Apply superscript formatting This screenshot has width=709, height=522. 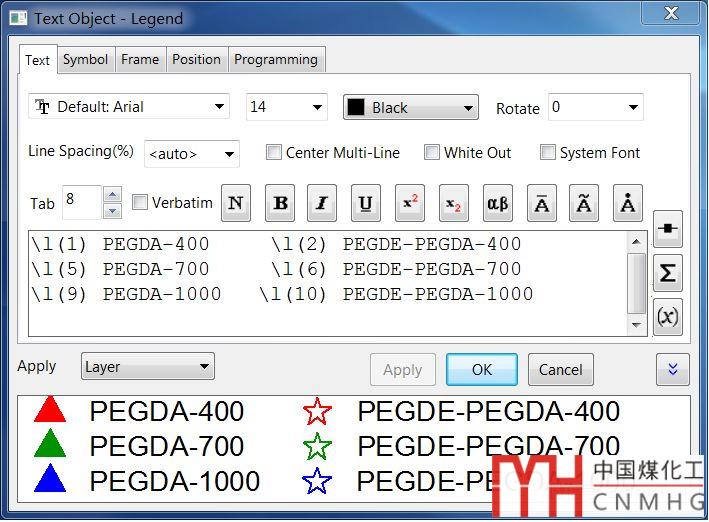410,203
